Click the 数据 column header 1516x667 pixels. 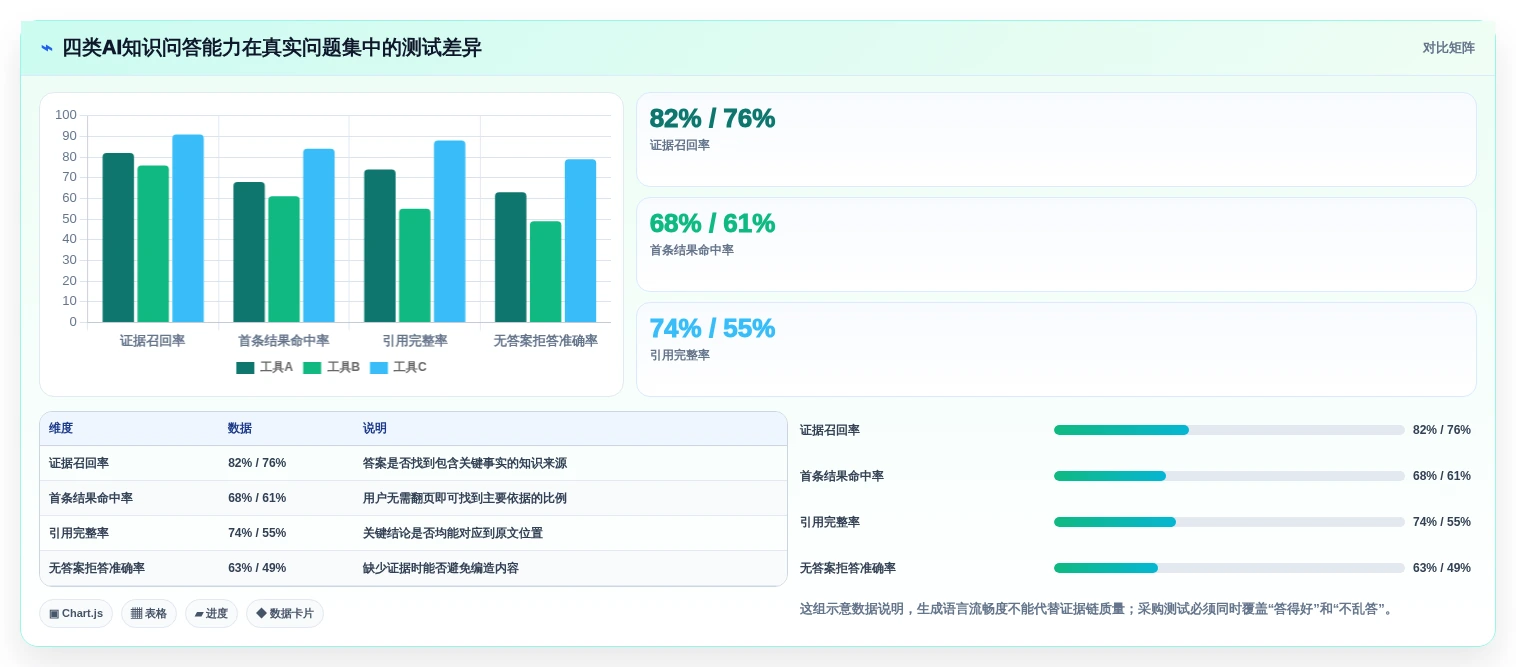click(240, 428)
